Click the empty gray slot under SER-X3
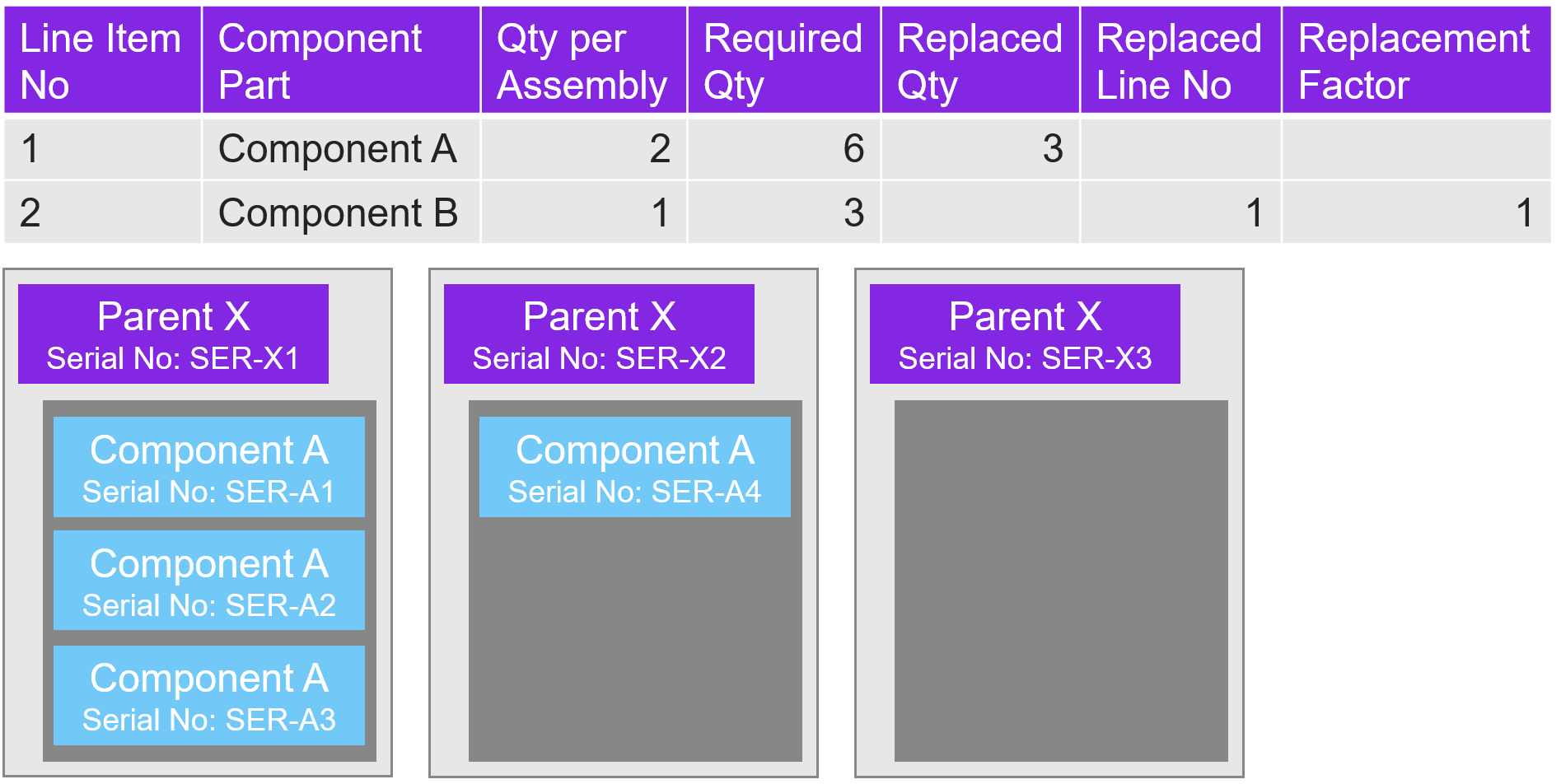 pos(1061,581)
